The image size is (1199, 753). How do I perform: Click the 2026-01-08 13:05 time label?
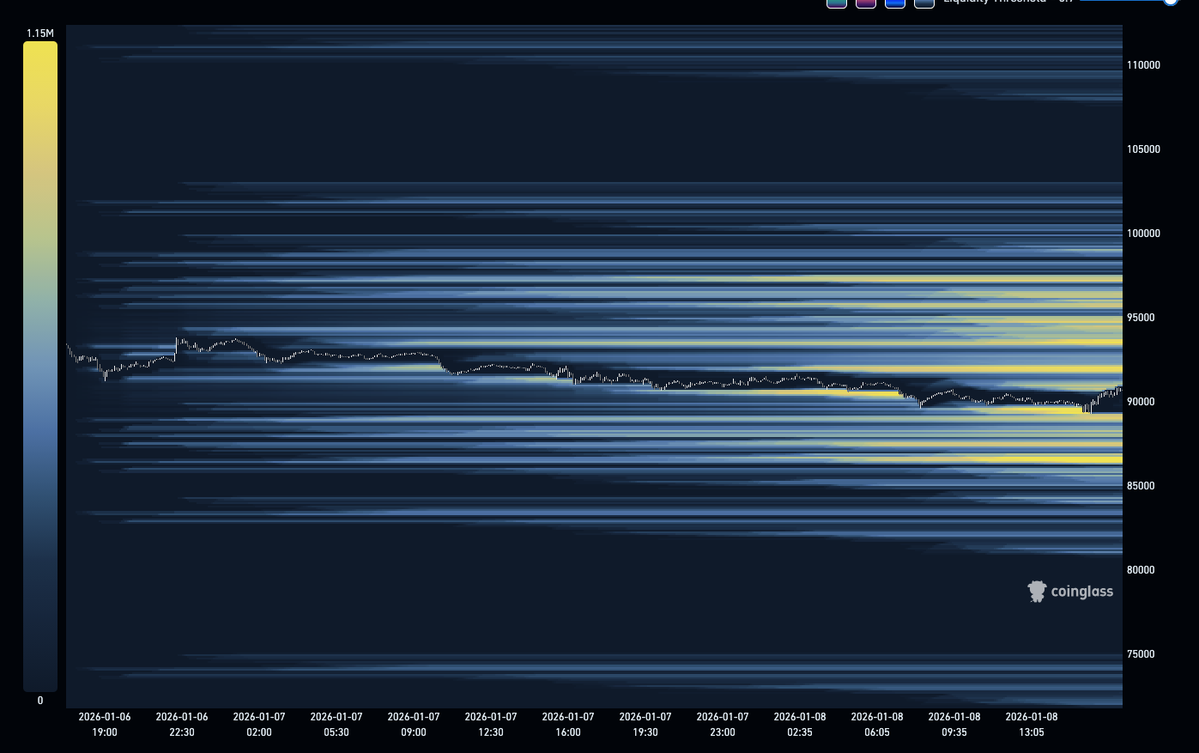pos(1032,724)
